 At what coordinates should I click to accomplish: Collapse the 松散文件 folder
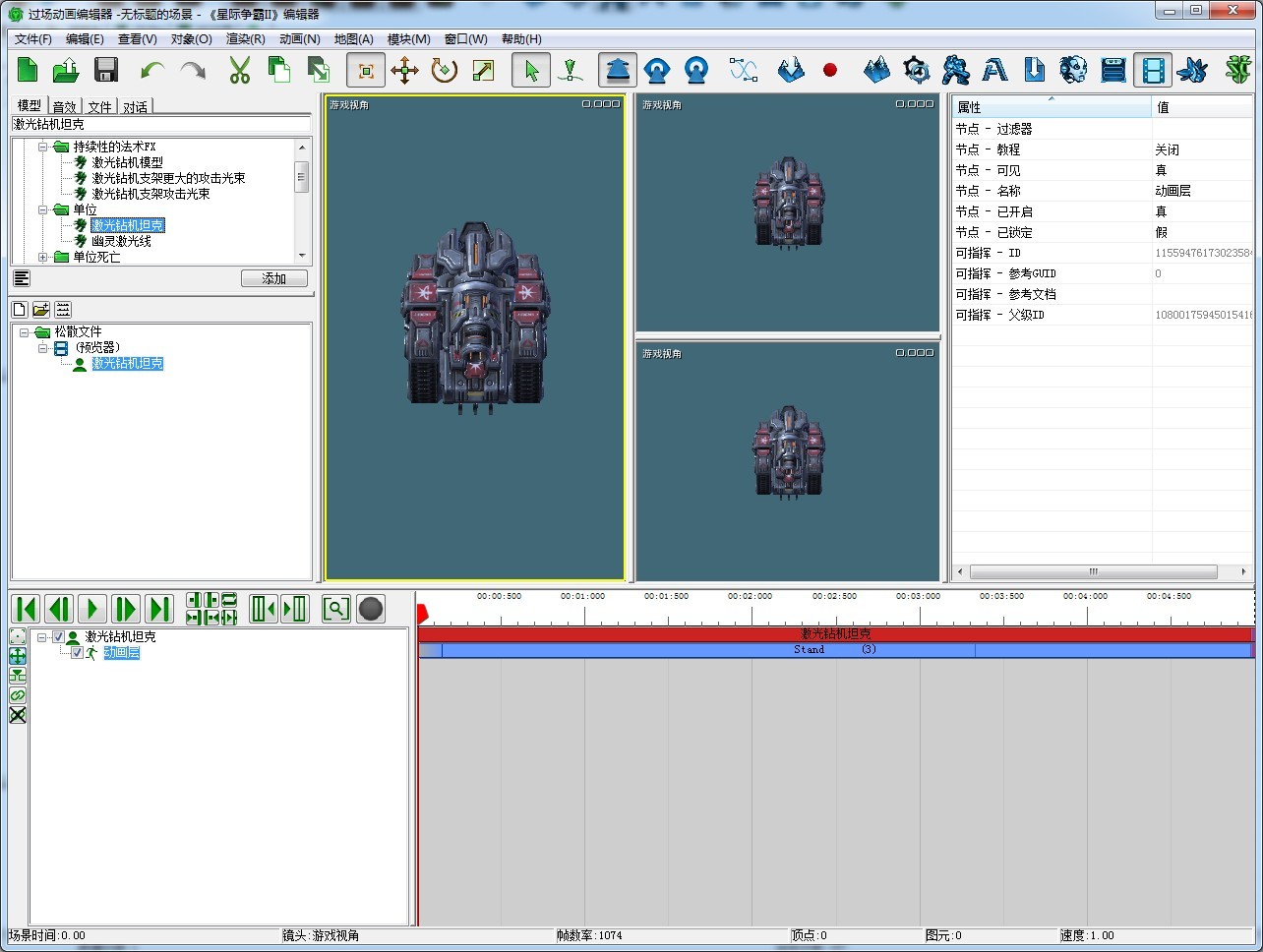tap(24, 332)
